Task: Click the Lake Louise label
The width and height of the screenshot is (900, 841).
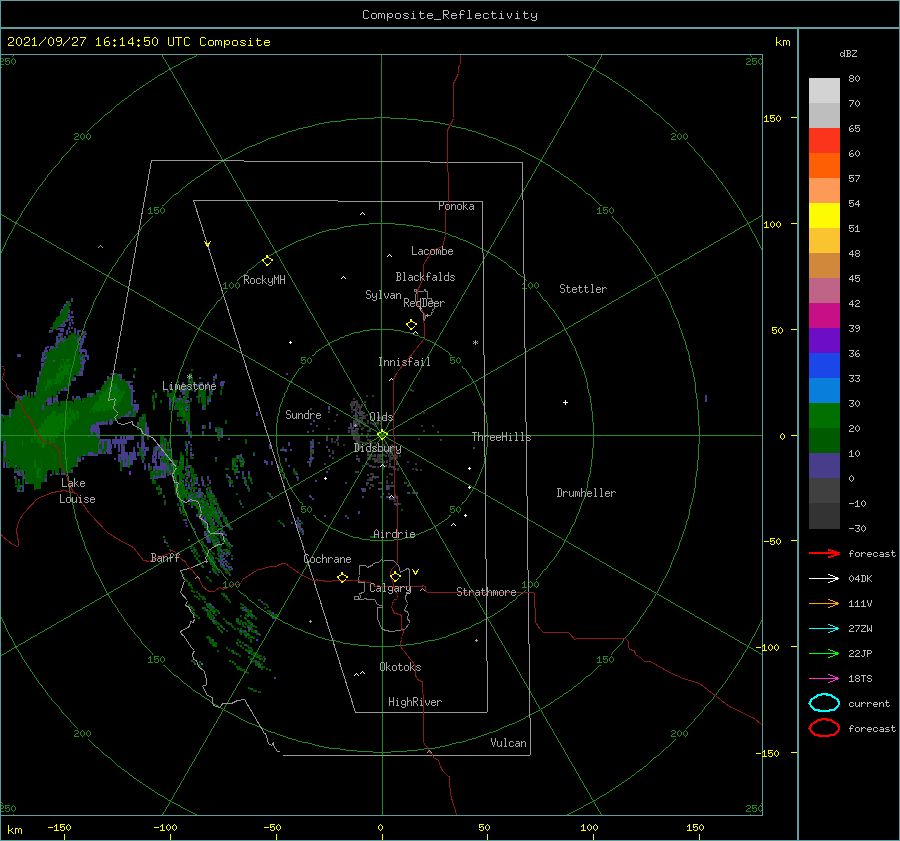Action: pos(77,491)
